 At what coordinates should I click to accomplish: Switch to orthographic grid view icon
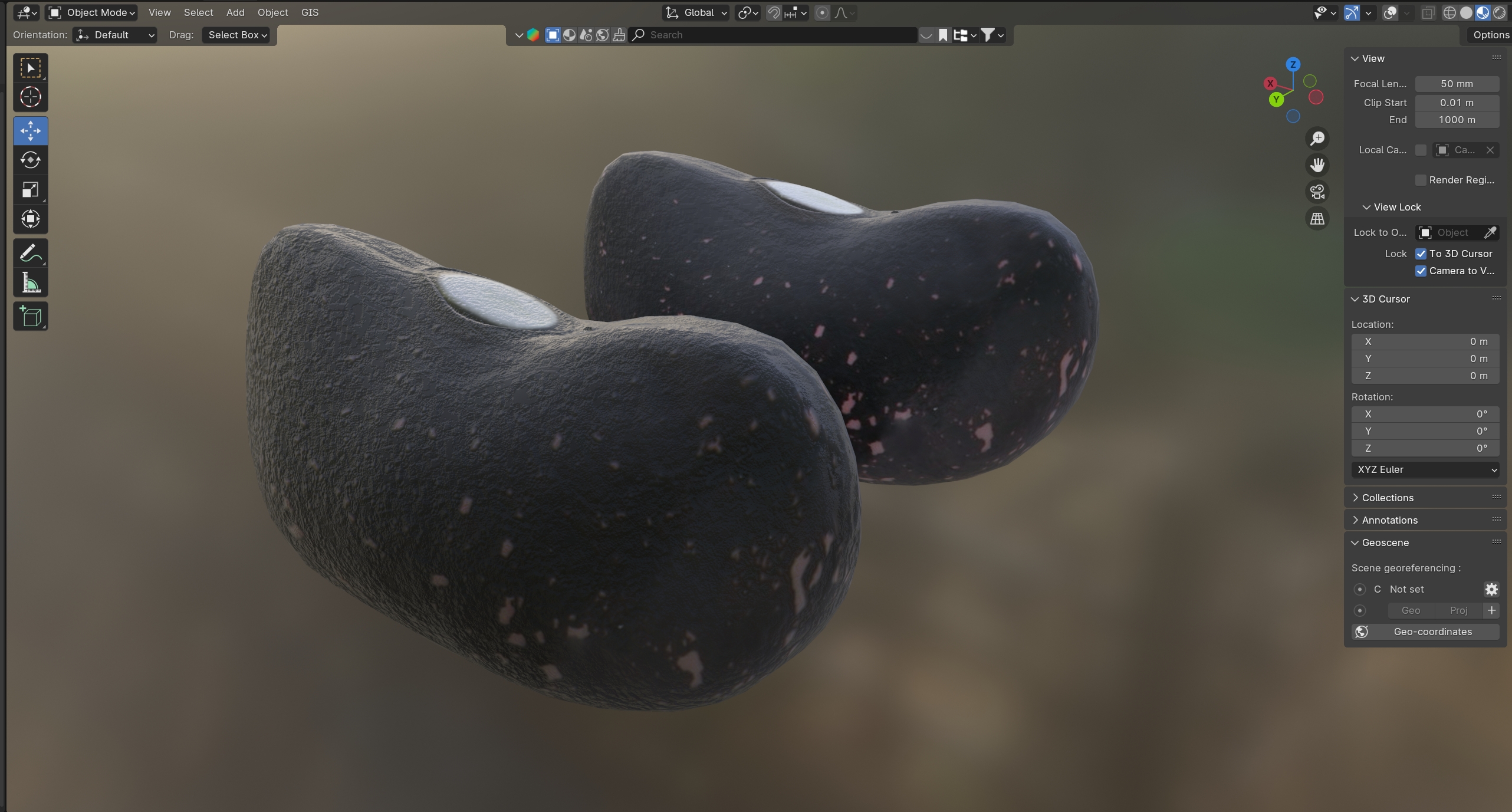[1317, 219]
